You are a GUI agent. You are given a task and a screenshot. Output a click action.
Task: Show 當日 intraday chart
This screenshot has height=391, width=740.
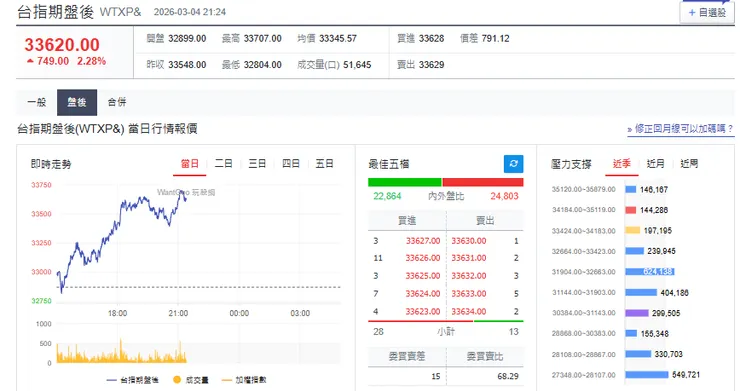[190, 164]
